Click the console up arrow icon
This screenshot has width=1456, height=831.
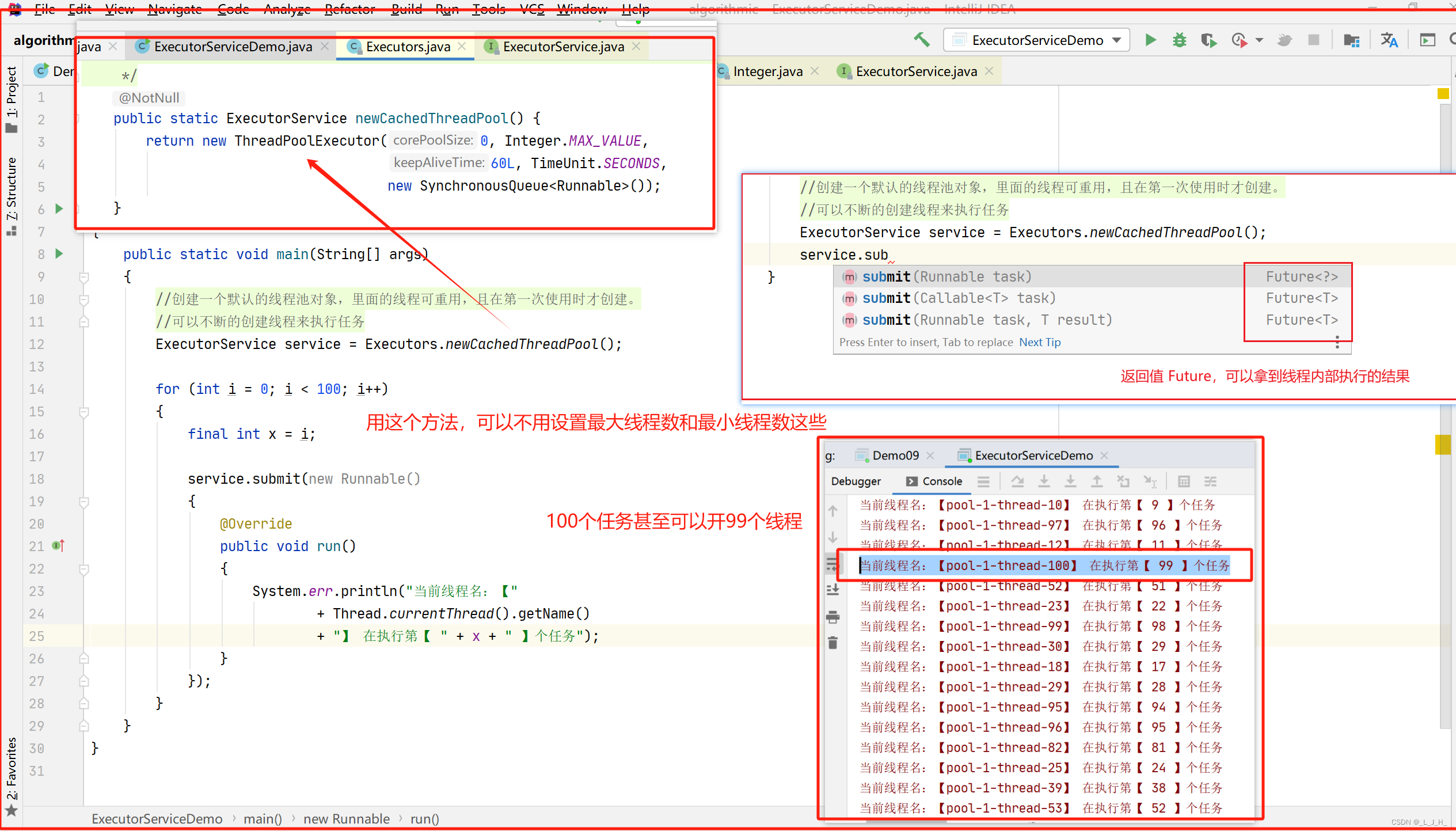pyautogui.click(x=832, y=511)
